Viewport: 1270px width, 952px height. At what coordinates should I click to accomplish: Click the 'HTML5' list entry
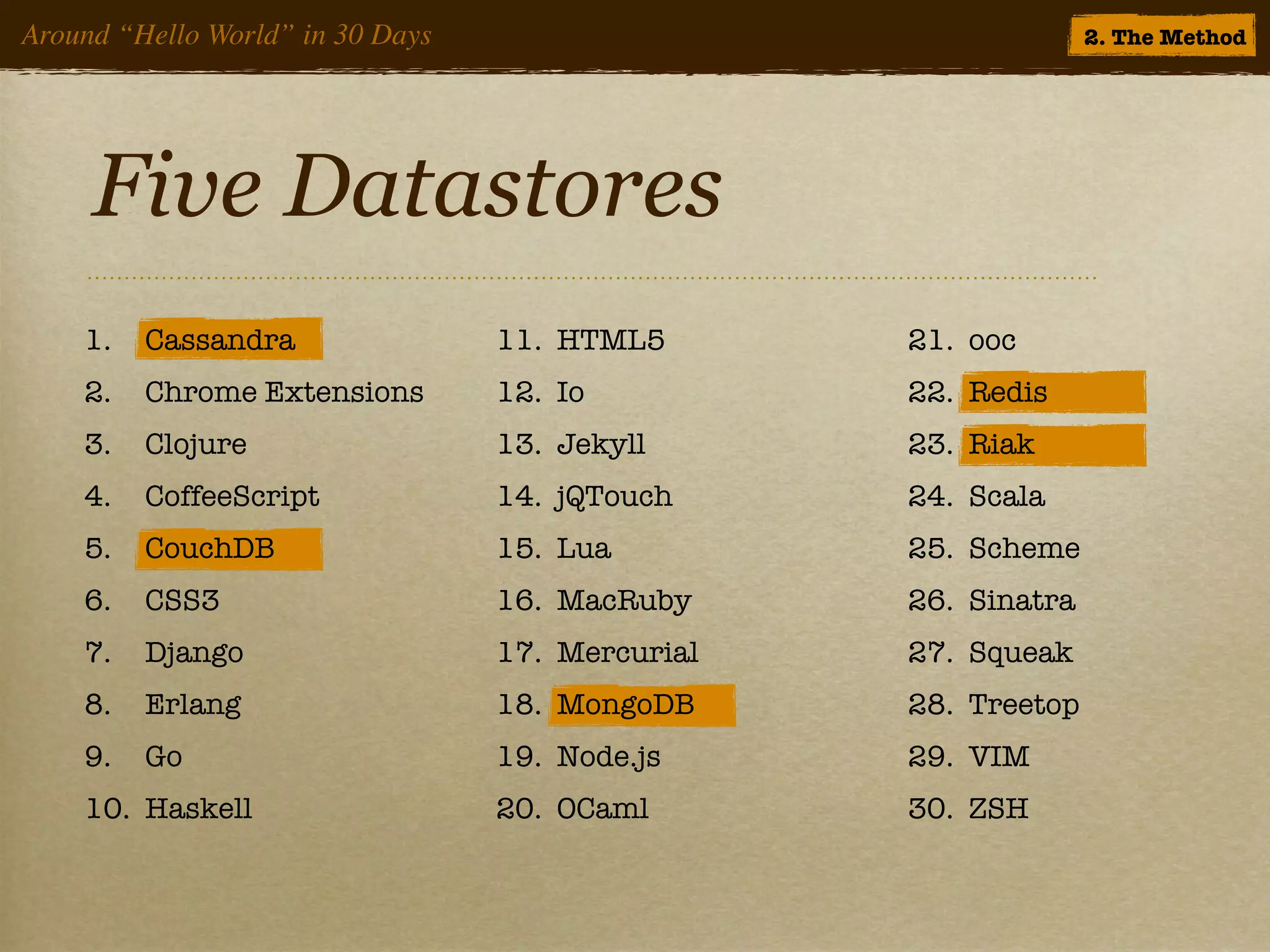(610, 340)
